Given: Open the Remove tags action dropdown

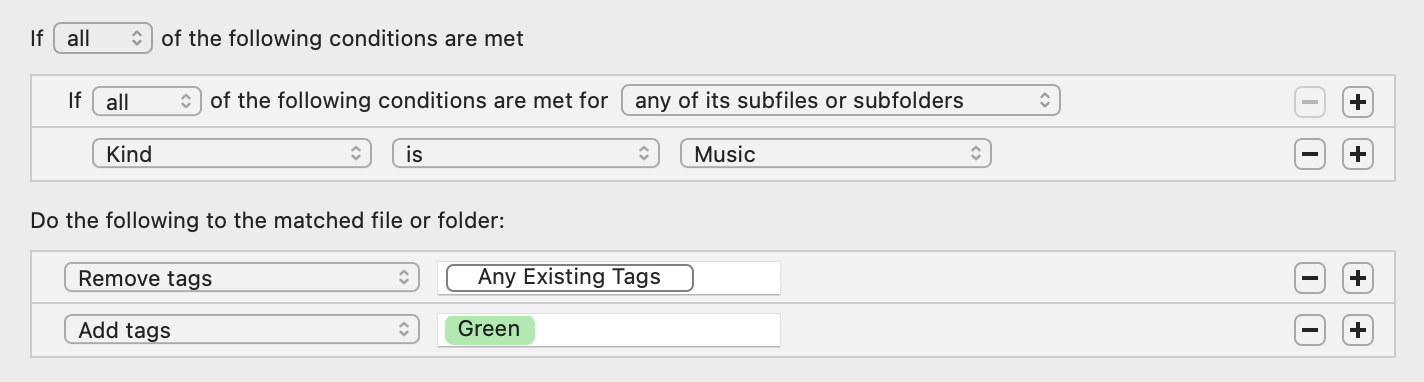Looking at the screenshot, I should click(x=242, y=278).
